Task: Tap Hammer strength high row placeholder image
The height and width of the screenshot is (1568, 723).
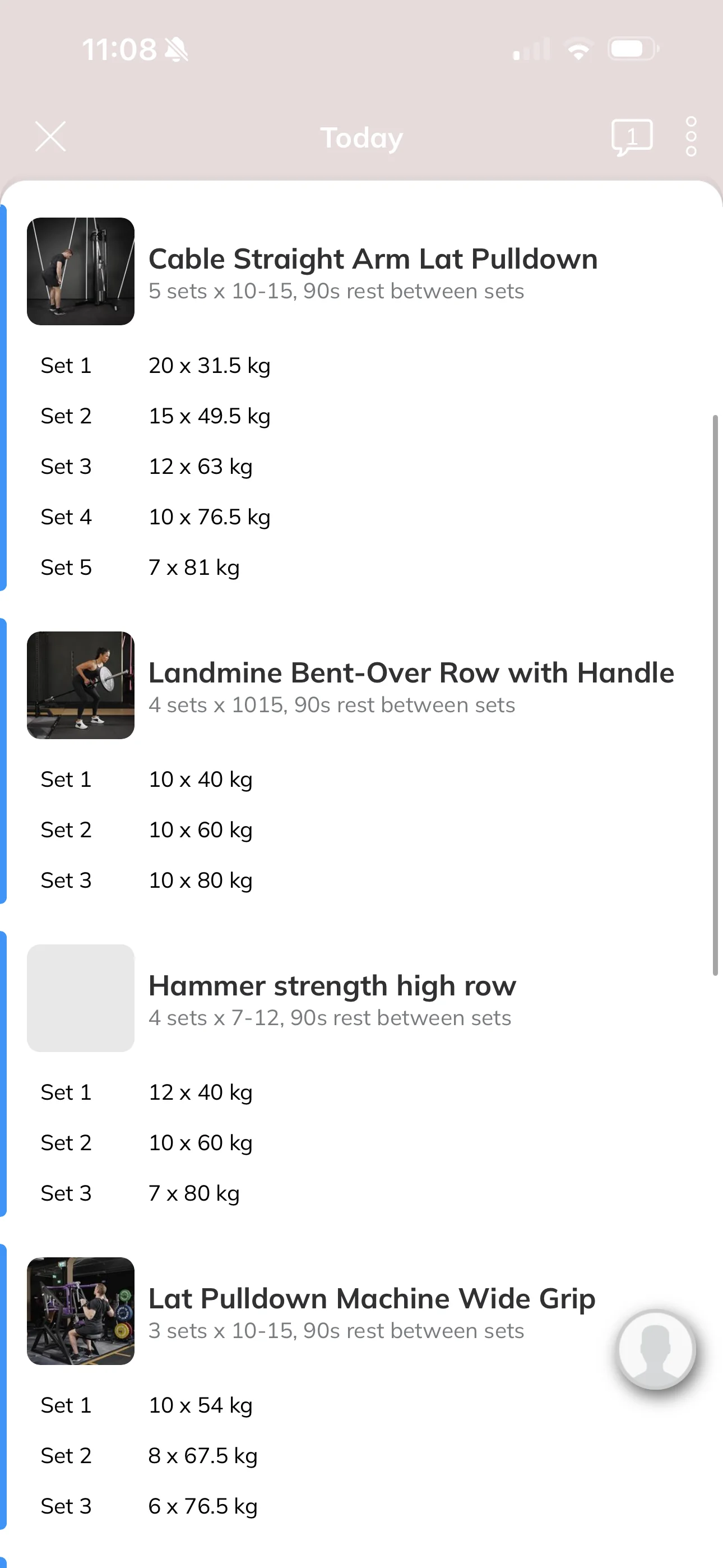Action: tap(80, 998)
